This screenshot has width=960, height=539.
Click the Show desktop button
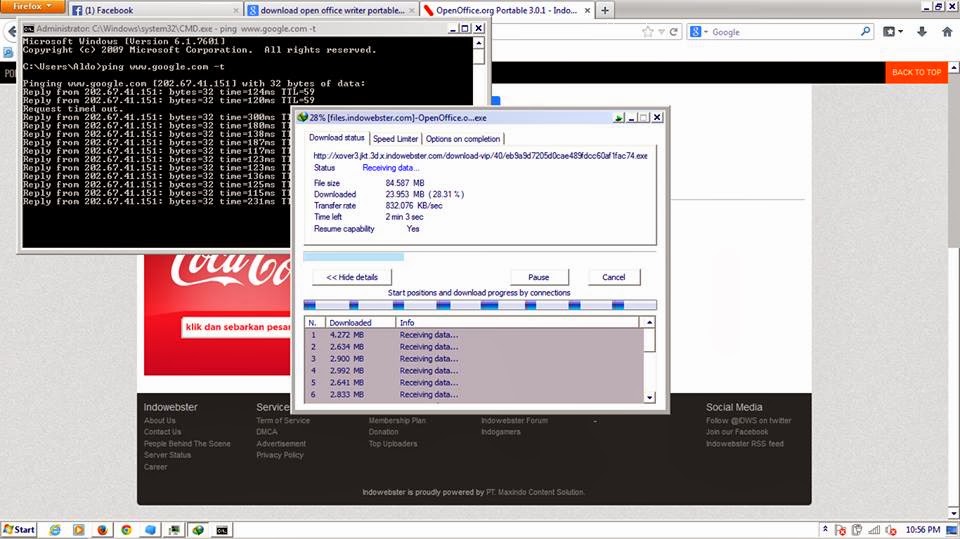(x=952, y=530)
